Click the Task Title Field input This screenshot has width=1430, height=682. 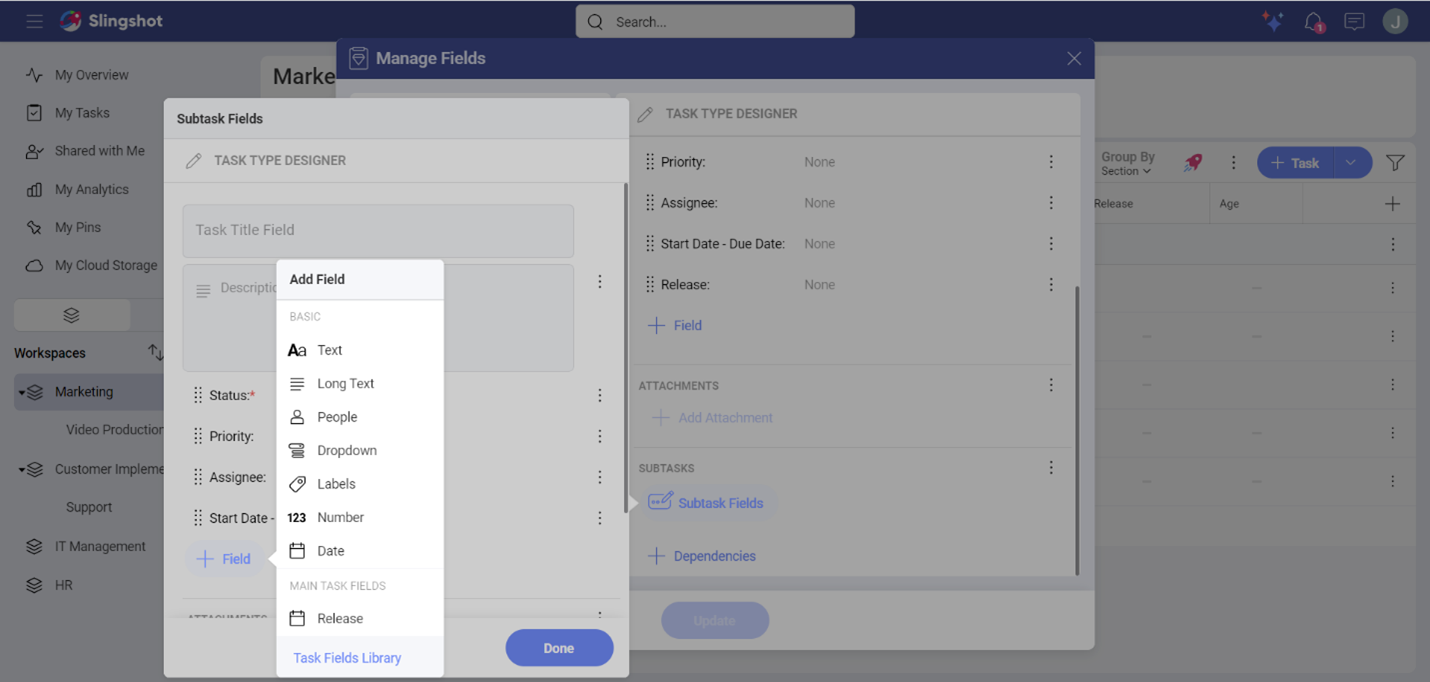click(x=378, y=230)
